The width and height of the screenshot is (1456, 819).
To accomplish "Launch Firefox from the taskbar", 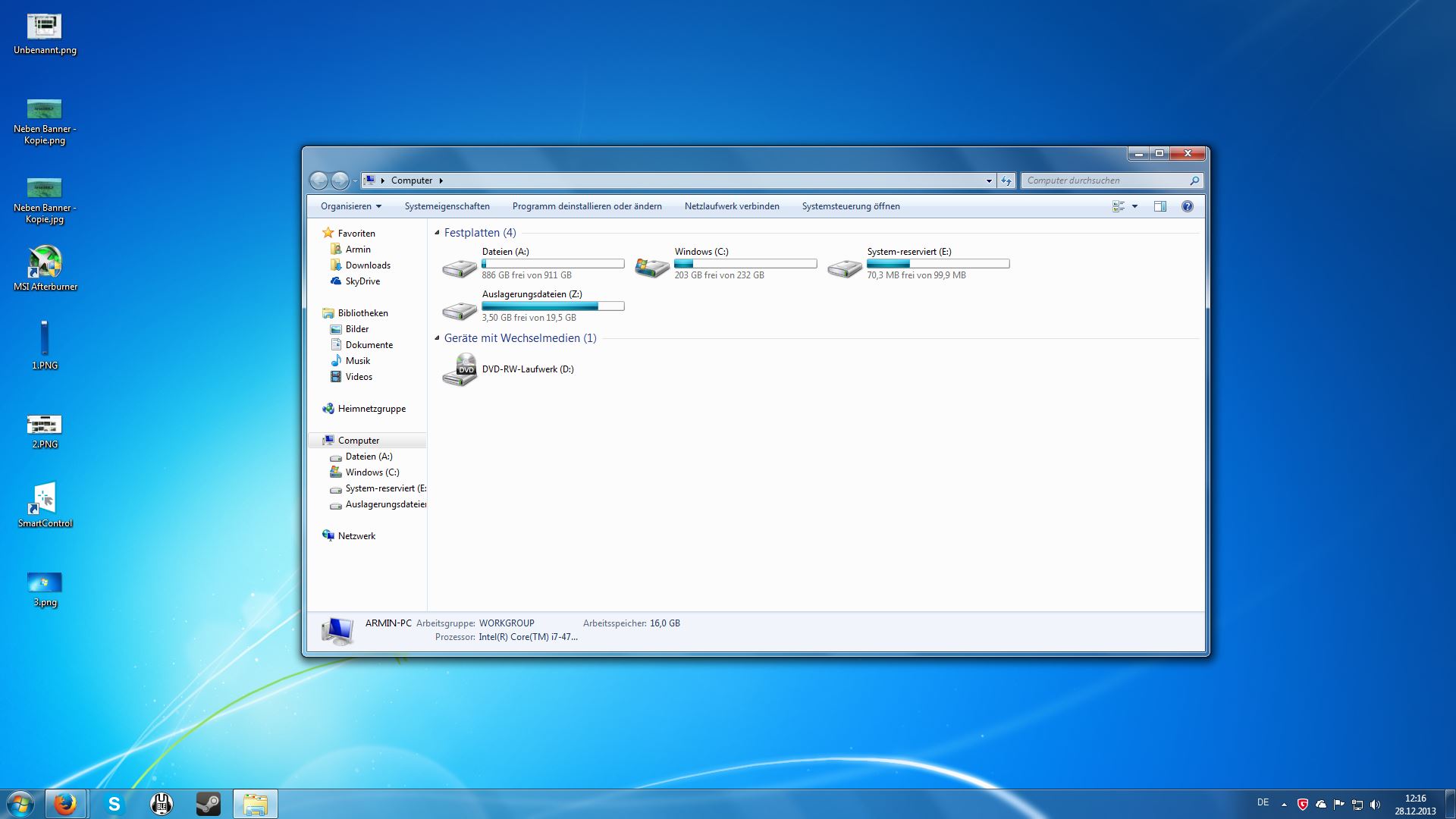I will (x=65, y=804).
